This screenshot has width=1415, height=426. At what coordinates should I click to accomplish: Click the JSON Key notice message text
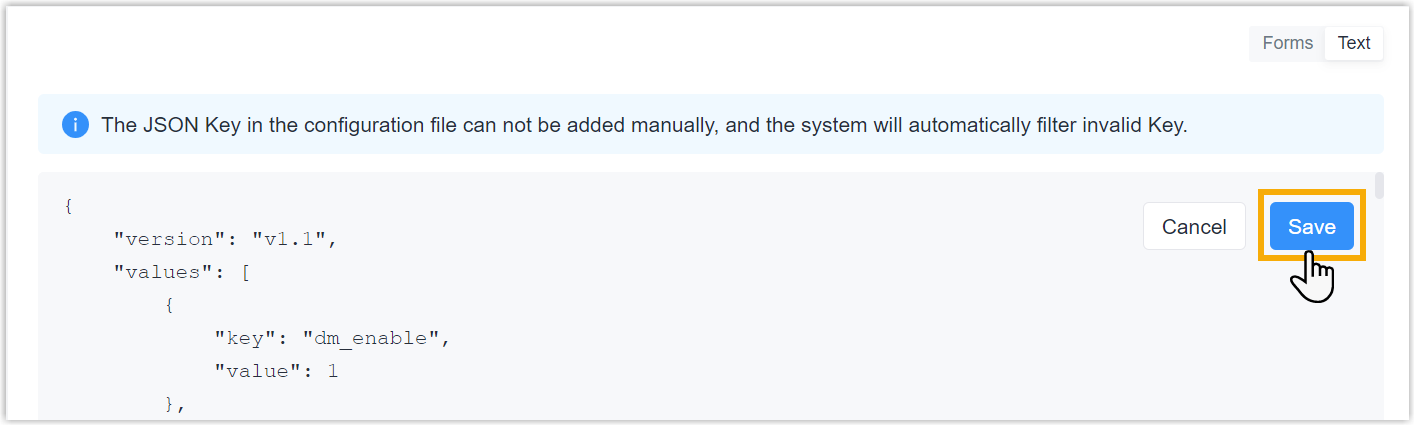(644, 126)
